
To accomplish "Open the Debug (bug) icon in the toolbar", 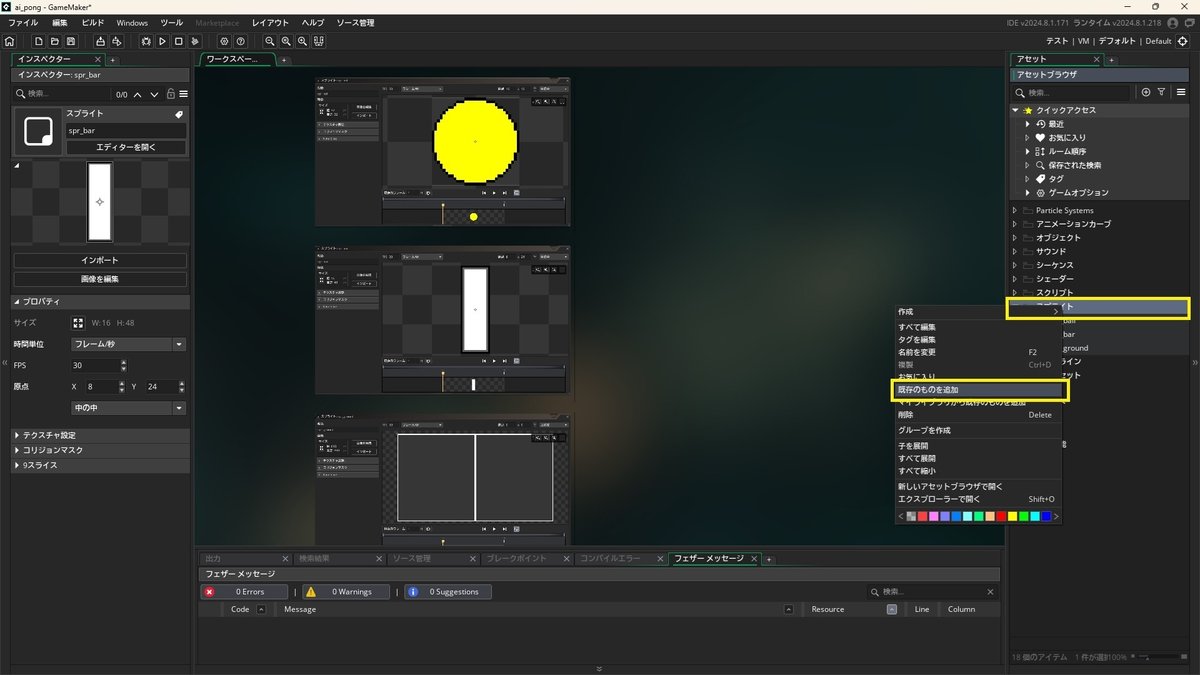I will [146, 41].
